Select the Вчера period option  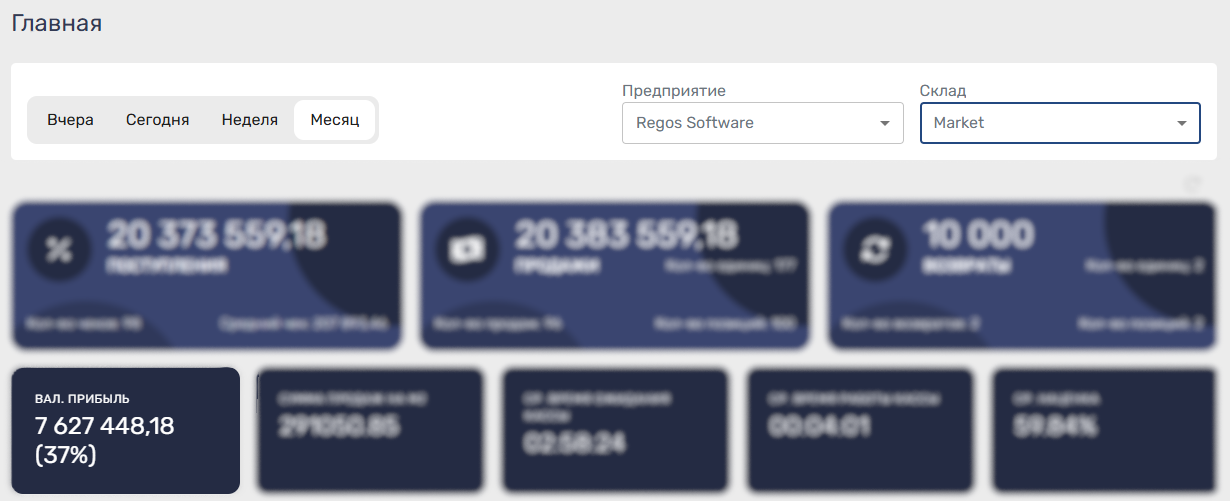tap(70, 120)
